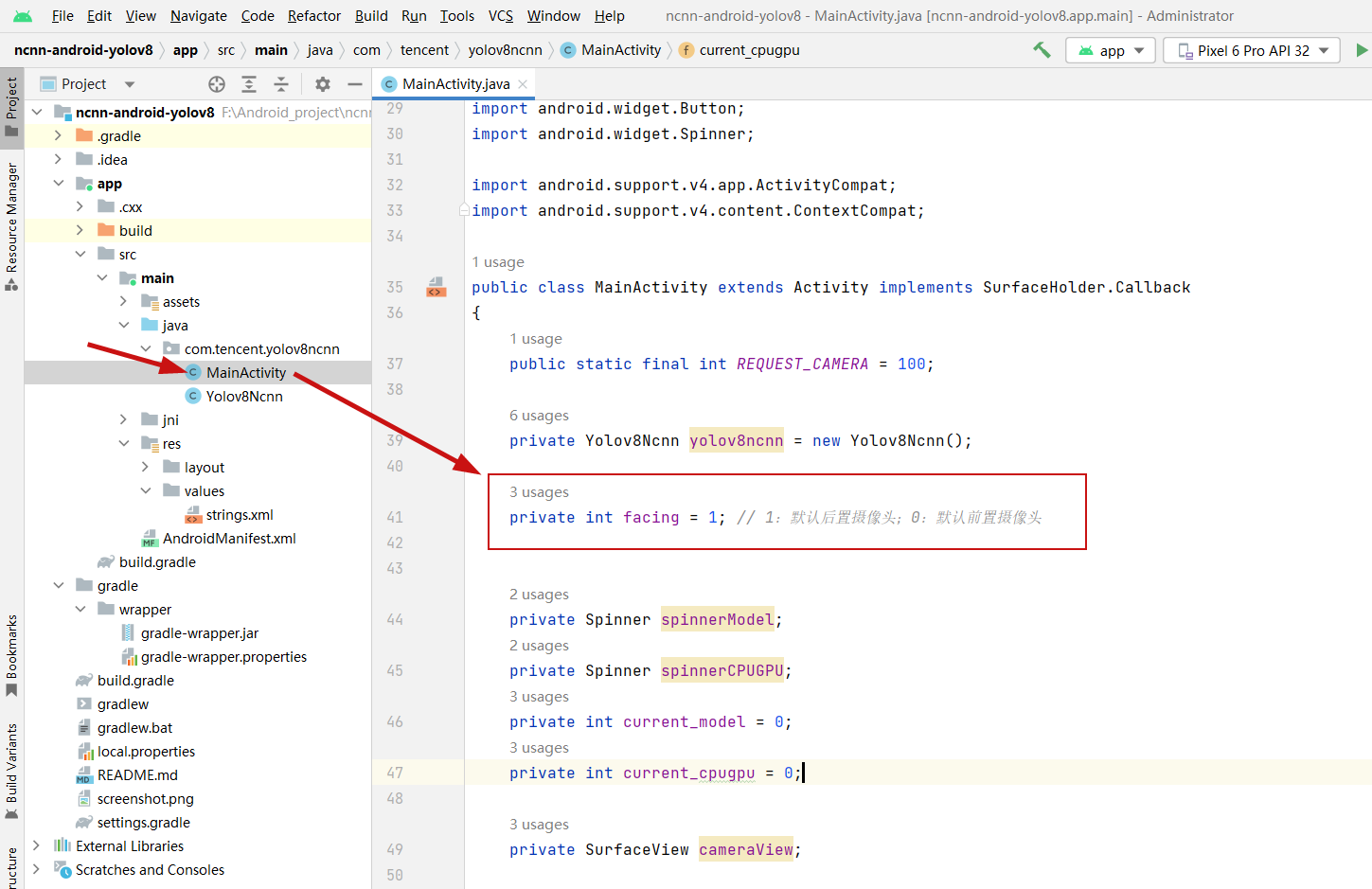Open the Project tool window sidebar tab
1372x889 pixels.
point(11,106)
